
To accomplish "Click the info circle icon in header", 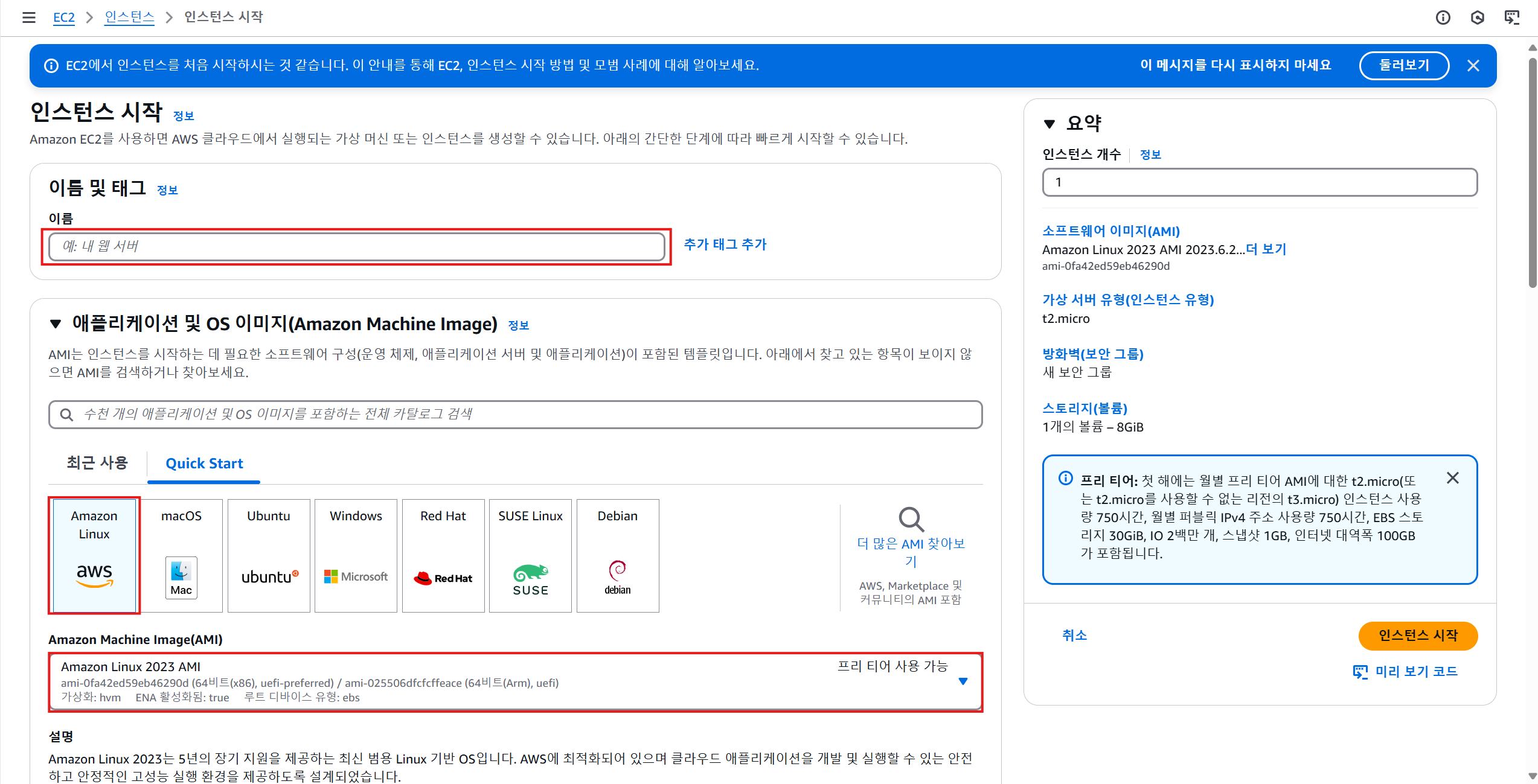I will tap(1443, 18).
